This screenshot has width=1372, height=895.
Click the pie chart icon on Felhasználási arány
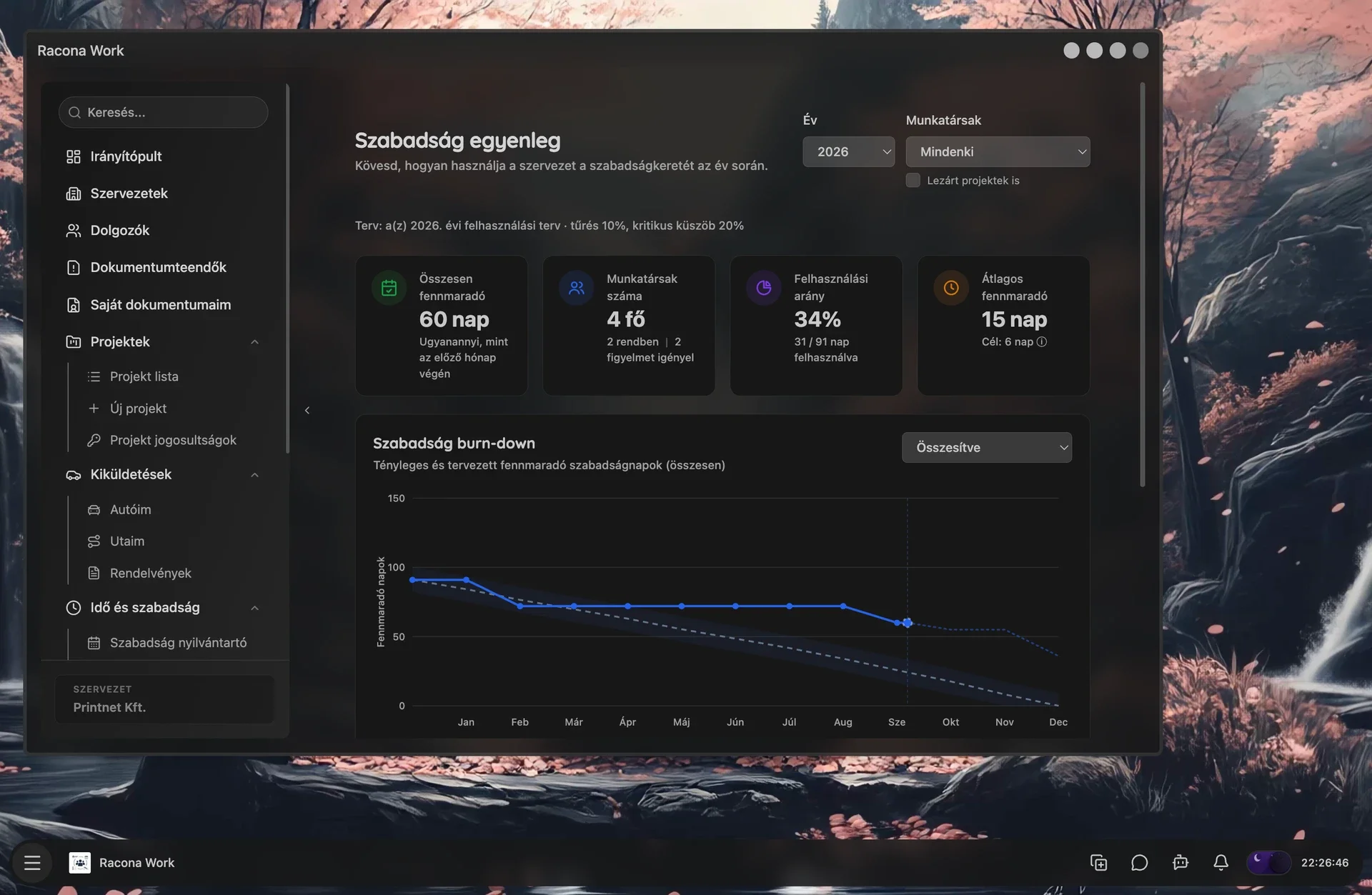pos(764,288)
